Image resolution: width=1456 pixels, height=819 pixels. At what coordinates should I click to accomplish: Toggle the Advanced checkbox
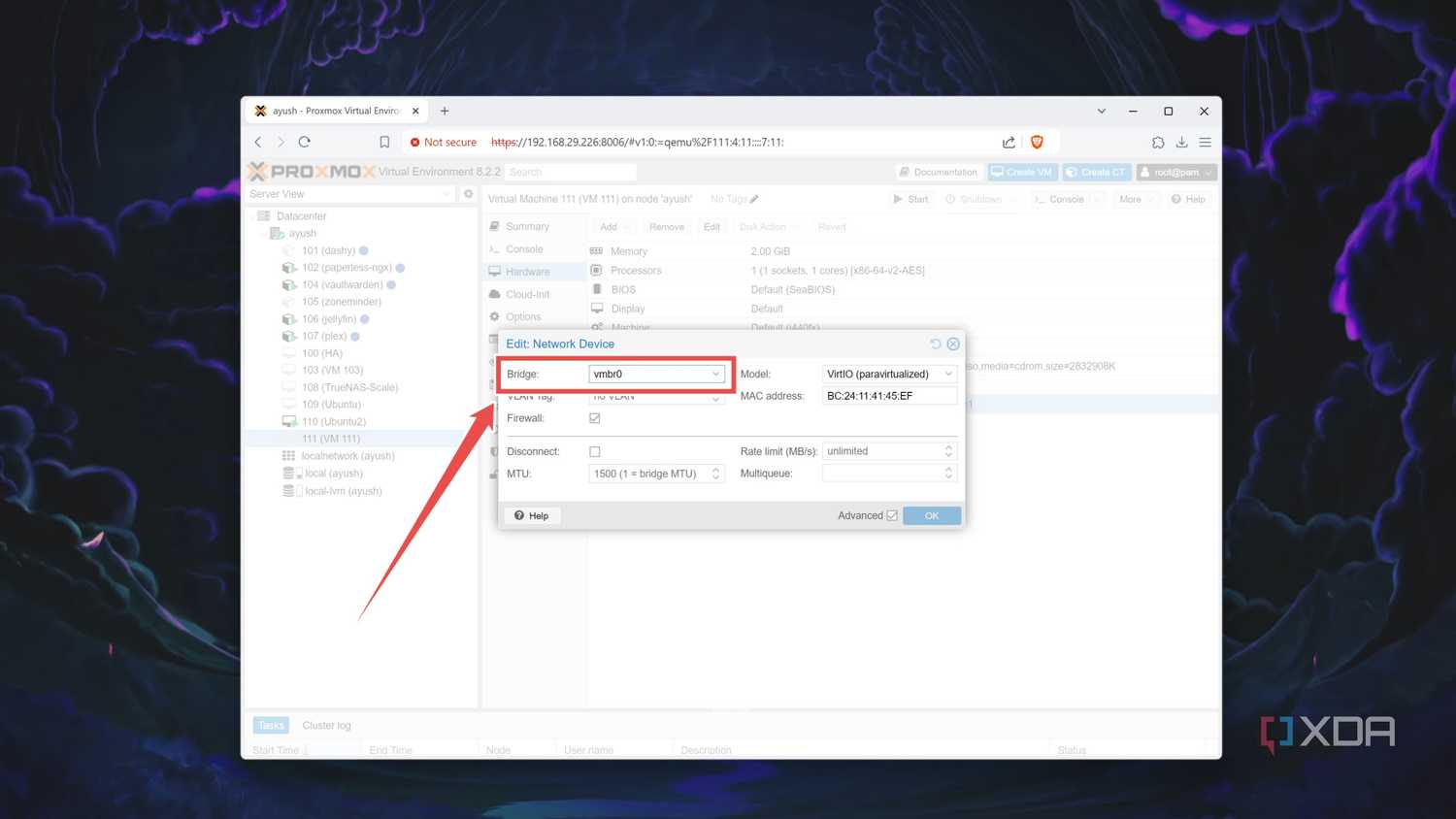pyautogui.click(x=892, y=515)
